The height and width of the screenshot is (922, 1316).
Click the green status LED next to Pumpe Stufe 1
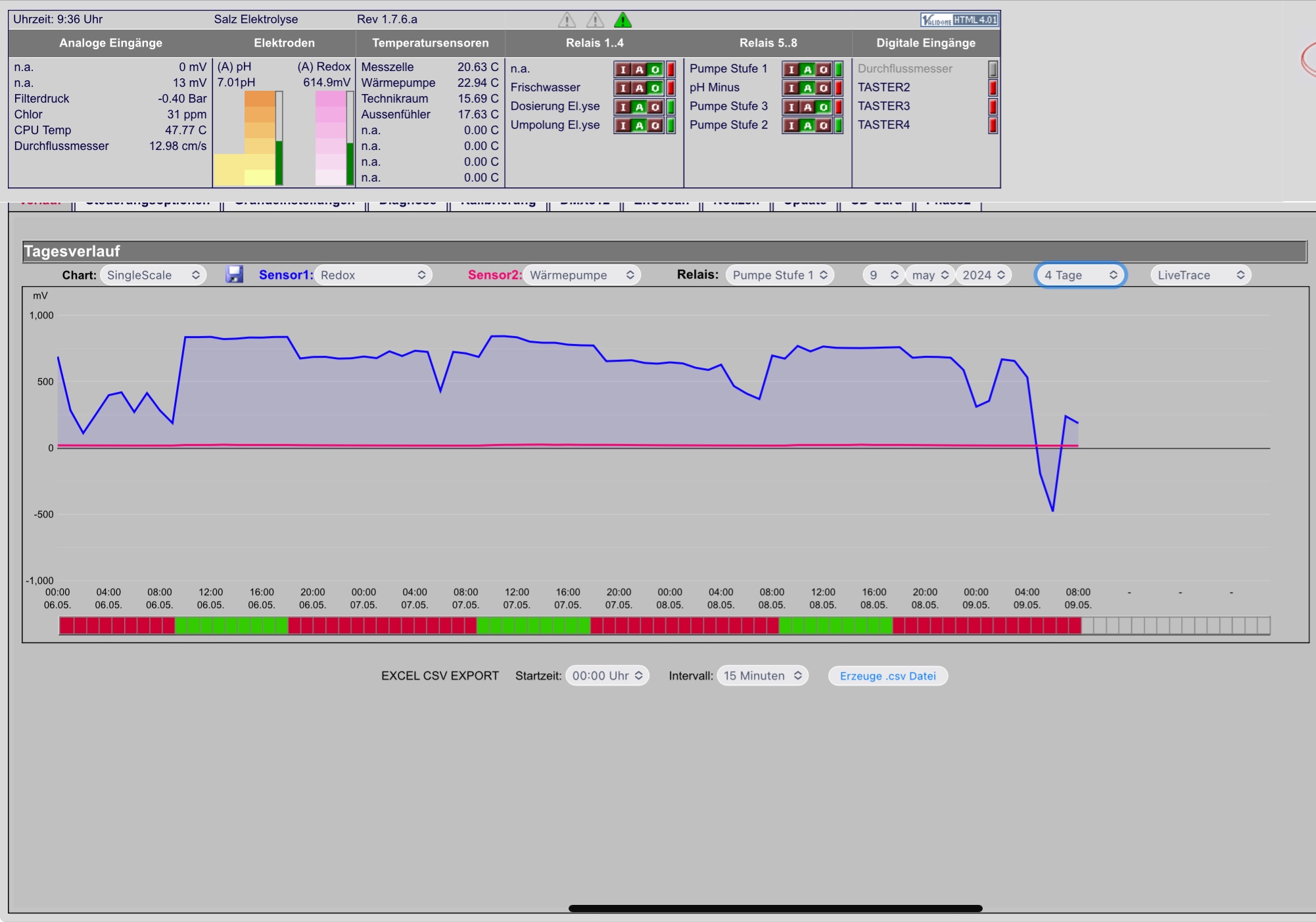click(839, 69)
